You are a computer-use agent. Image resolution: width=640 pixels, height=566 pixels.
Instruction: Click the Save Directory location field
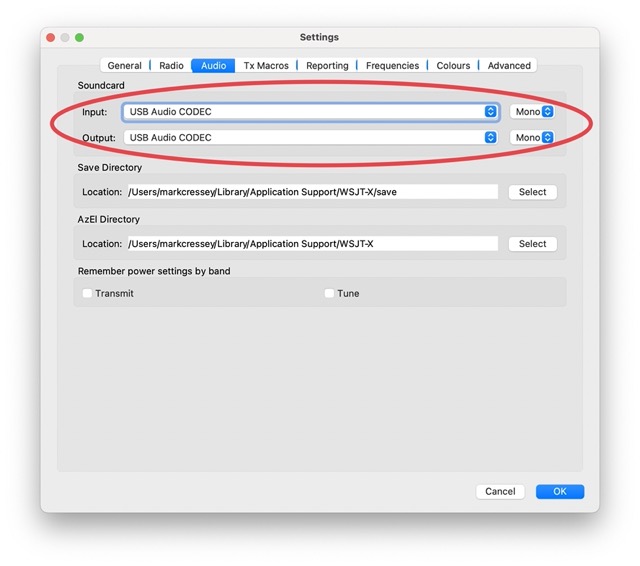tap(313, 192)
